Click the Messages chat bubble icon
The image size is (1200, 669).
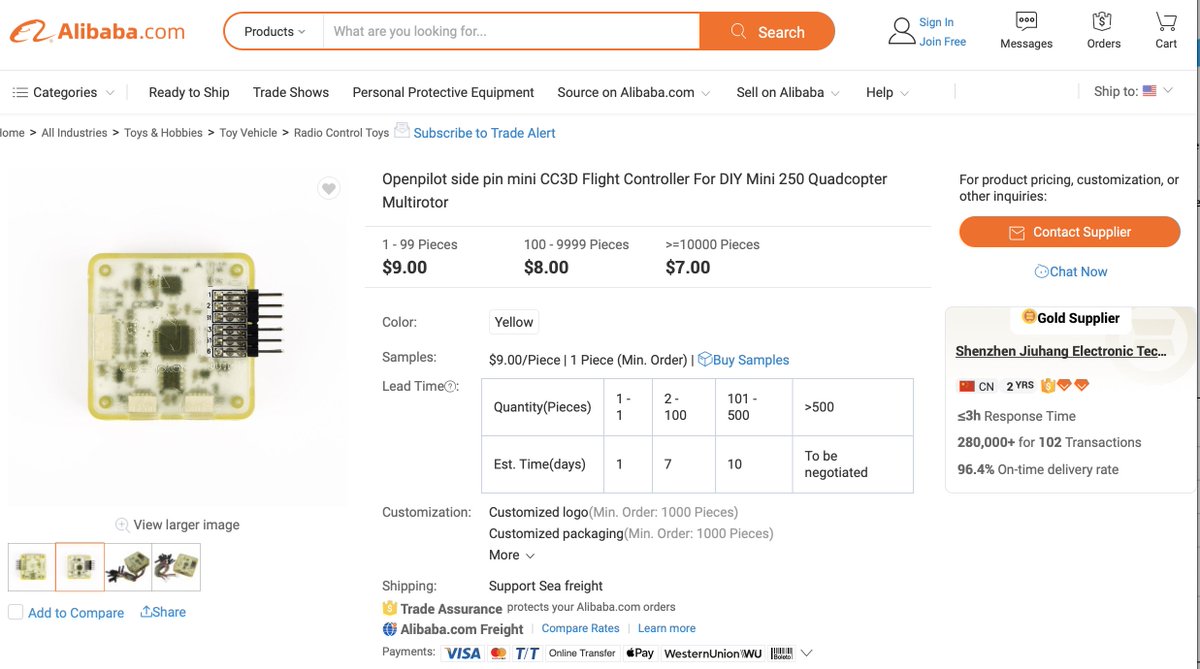click(x=1026, y=21)
